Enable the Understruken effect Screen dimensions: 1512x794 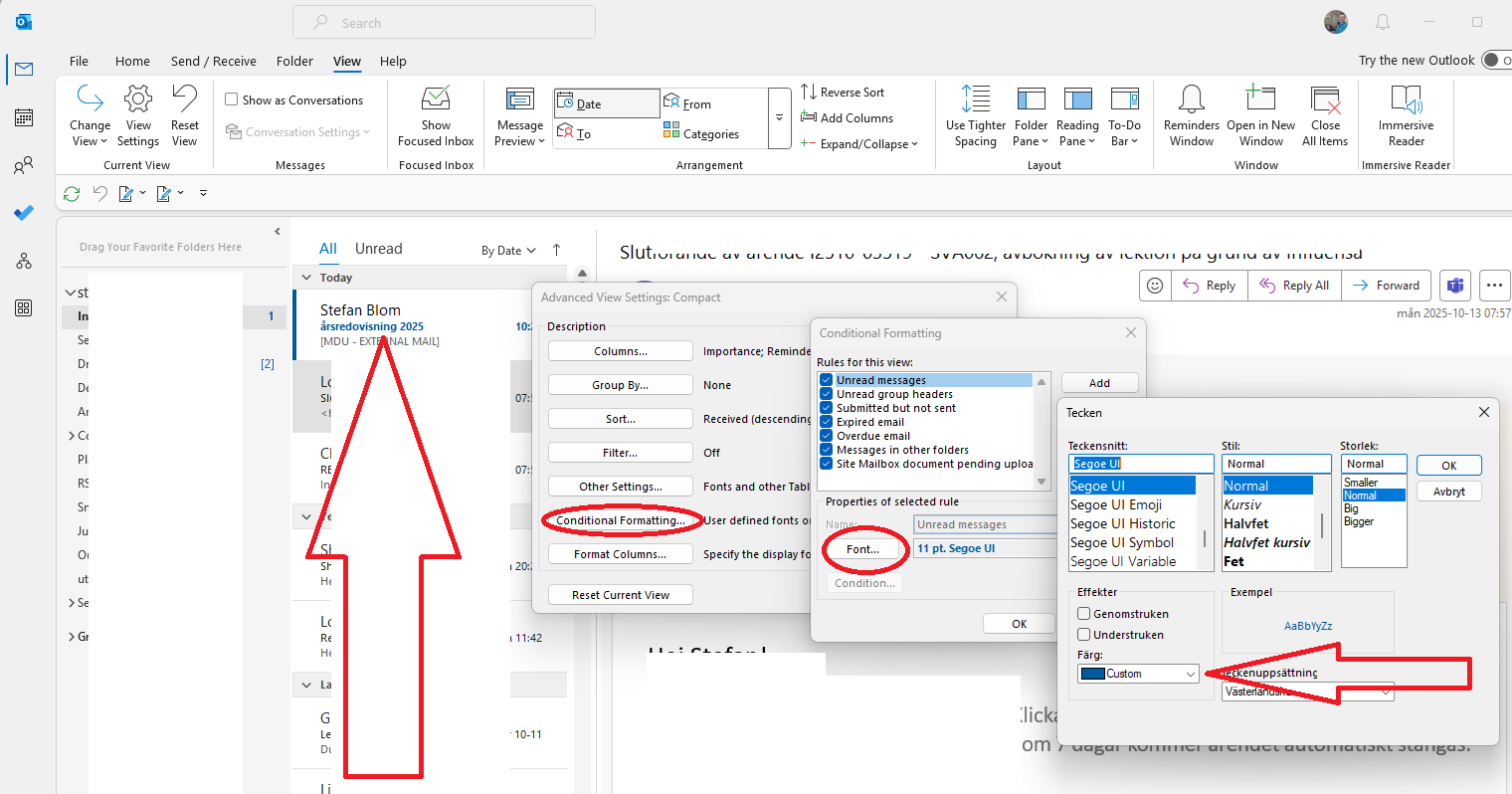(1082, 634)
